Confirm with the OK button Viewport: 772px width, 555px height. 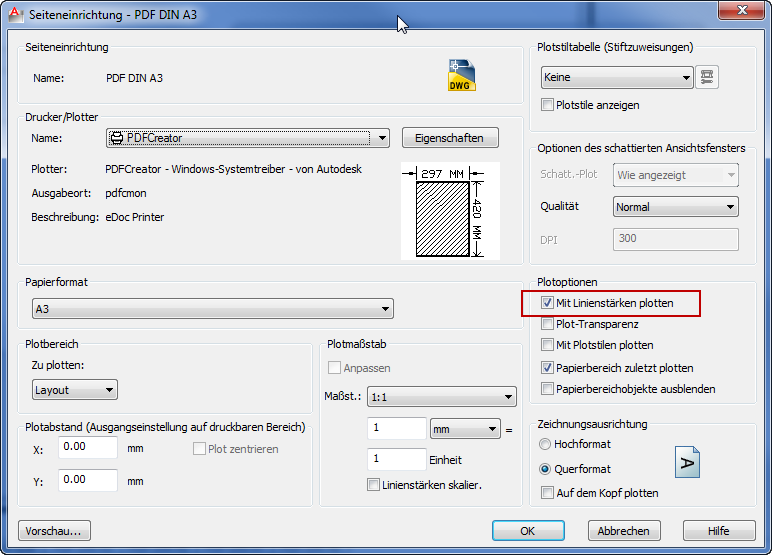point(528,531)
